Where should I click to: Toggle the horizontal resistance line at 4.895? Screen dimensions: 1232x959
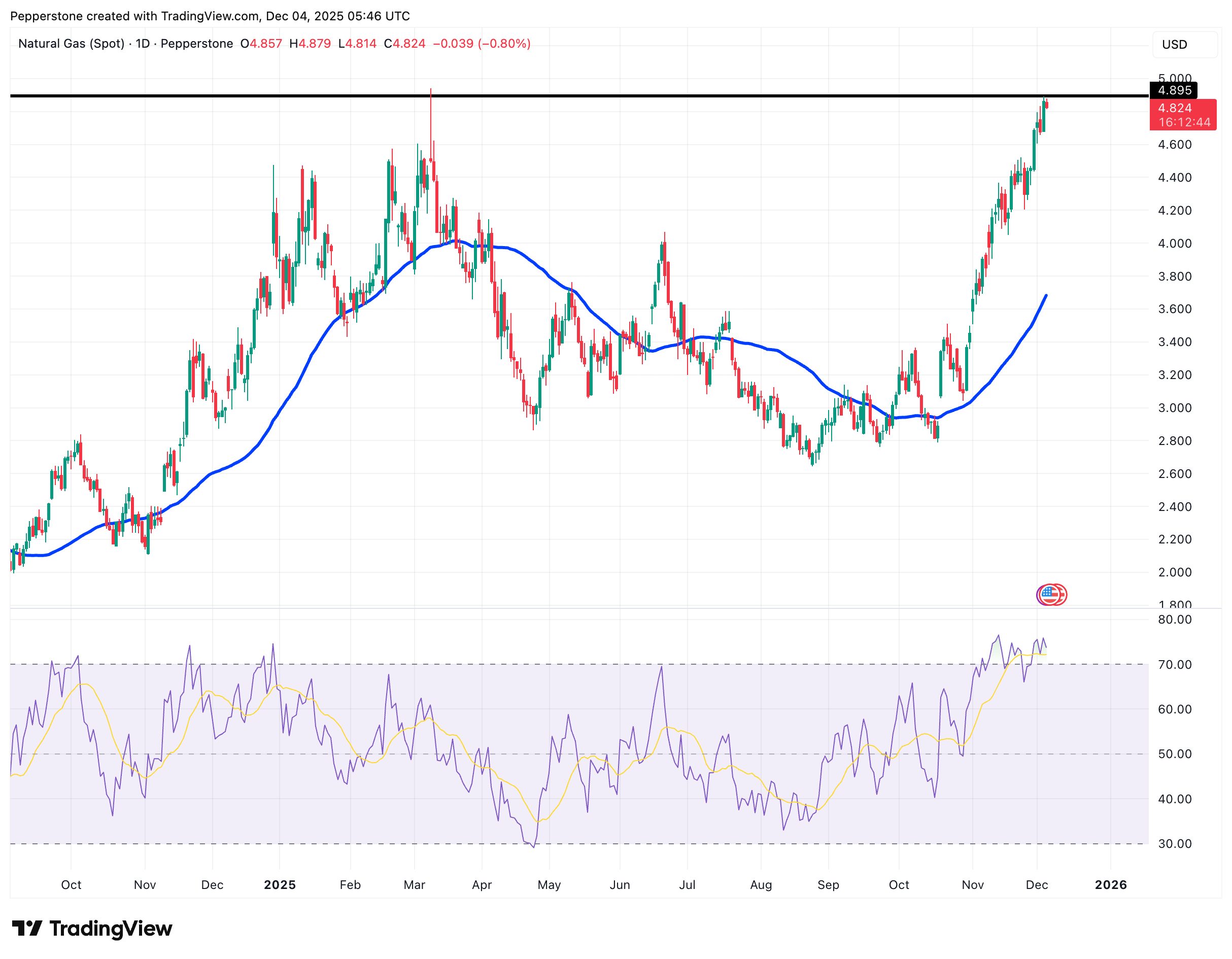click(x=564, y=96)
